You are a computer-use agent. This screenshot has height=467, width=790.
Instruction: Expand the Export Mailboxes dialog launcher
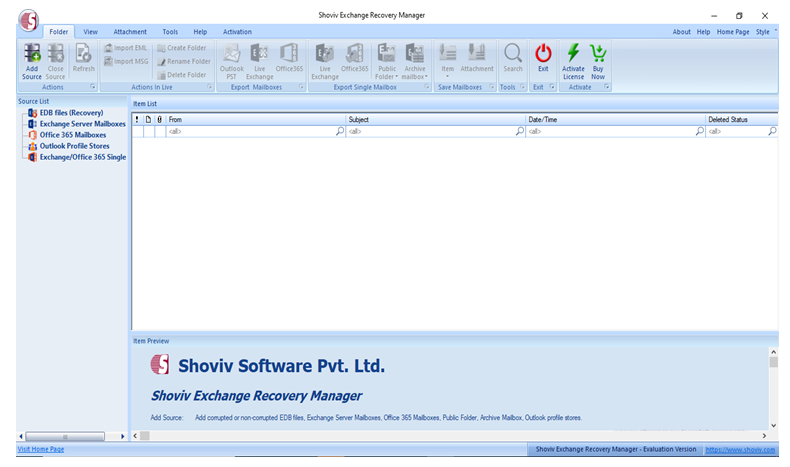301,87
